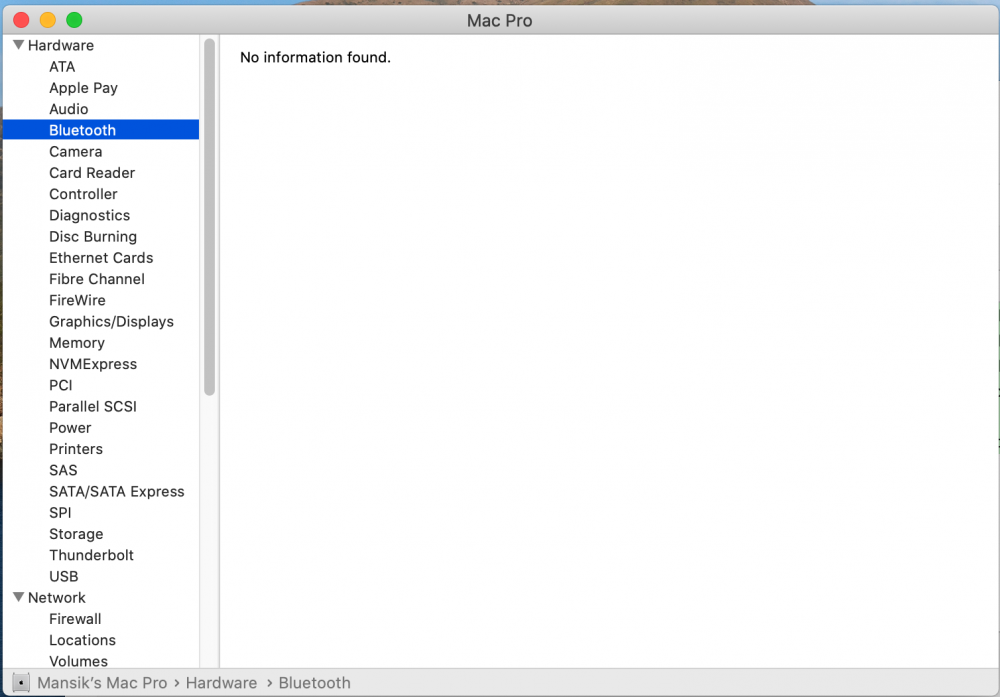View Memory information
This screenshot has width=1000, height=697.
77,343
